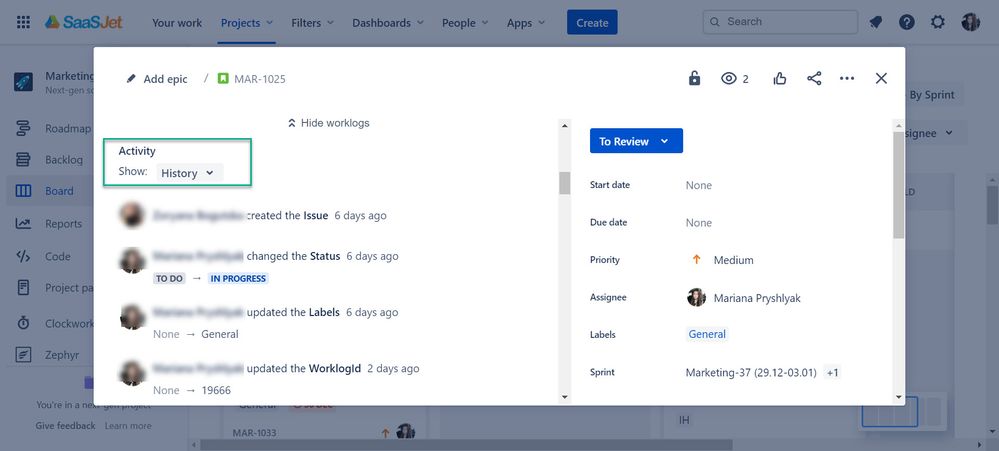Viewport: 999px width, 451px height.
Task: Click the activity panel scrollbar thumb
Action: click(564, 183)
